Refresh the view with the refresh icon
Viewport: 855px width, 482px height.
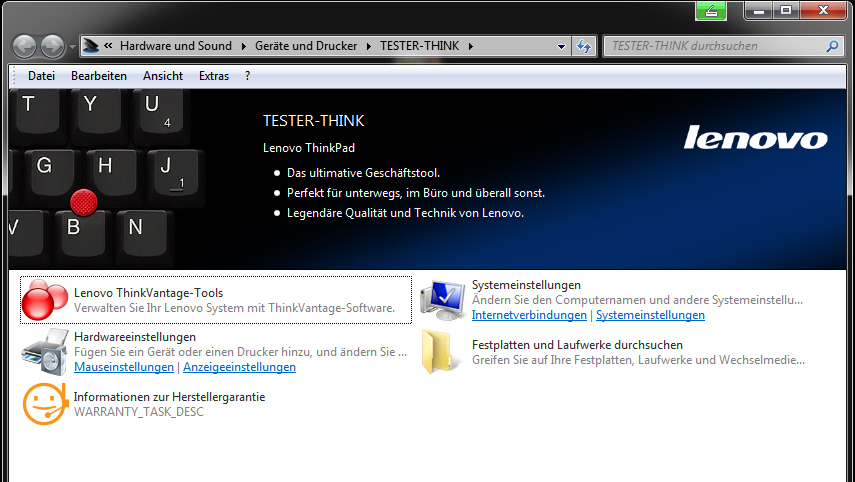pyautogui.click(x=584, y=46)
